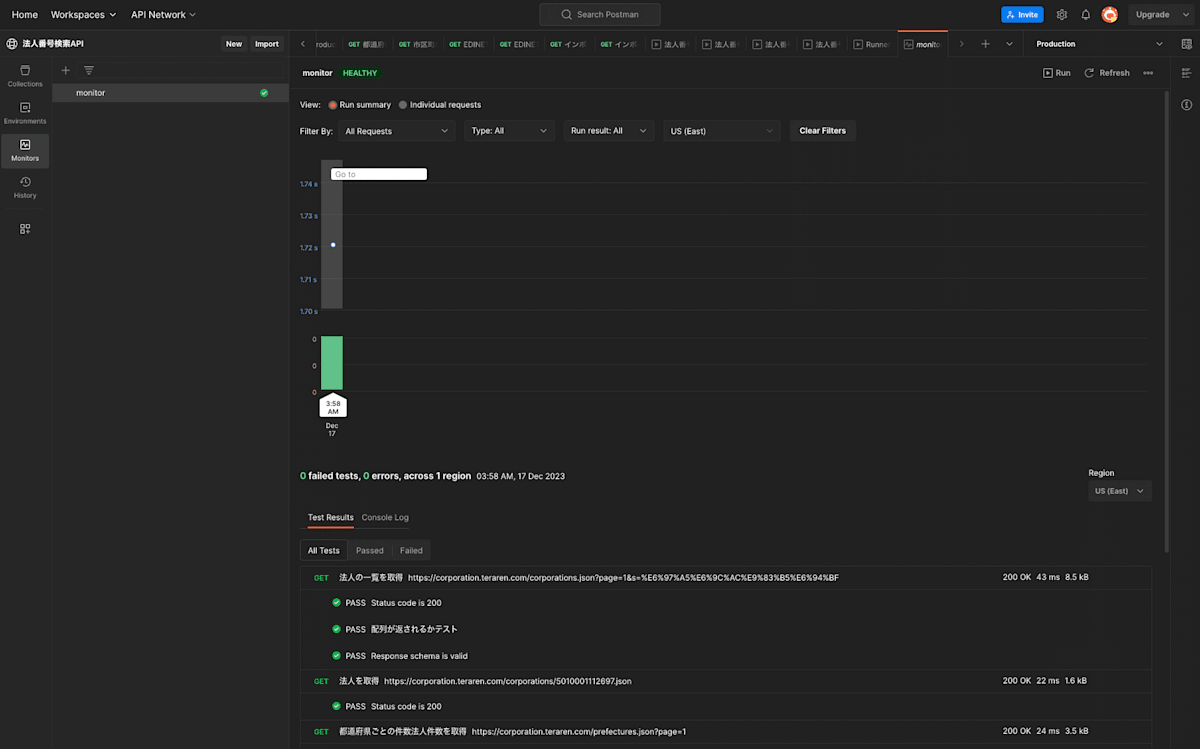The height and width of the screenshot is (749, 1200).
Task: Select the Run summary view
Action: pyautogui.click(x=359, y=105)
